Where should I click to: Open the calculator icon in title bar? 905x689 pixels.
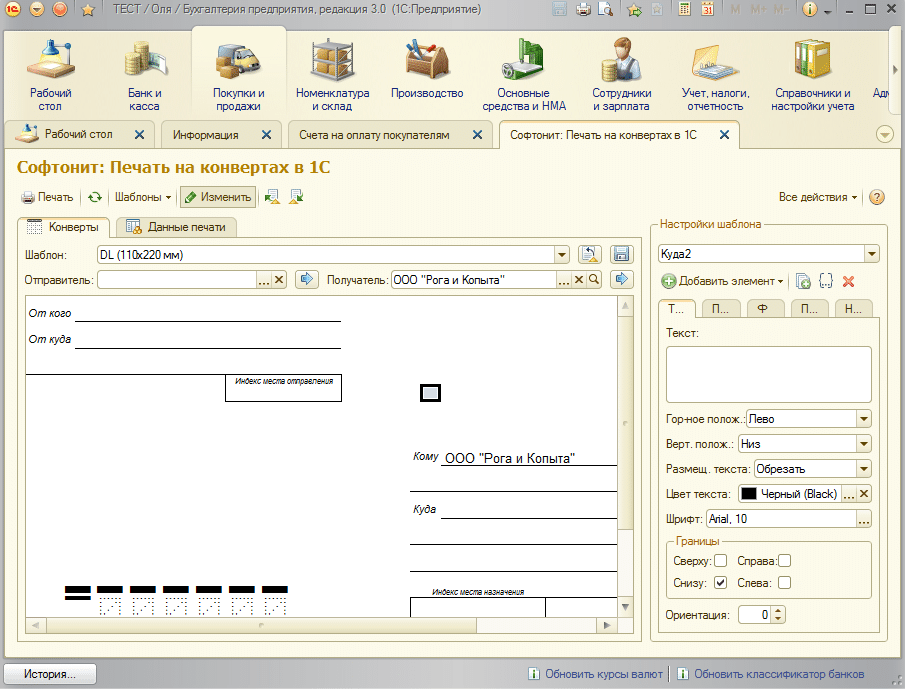coord(684,10)
